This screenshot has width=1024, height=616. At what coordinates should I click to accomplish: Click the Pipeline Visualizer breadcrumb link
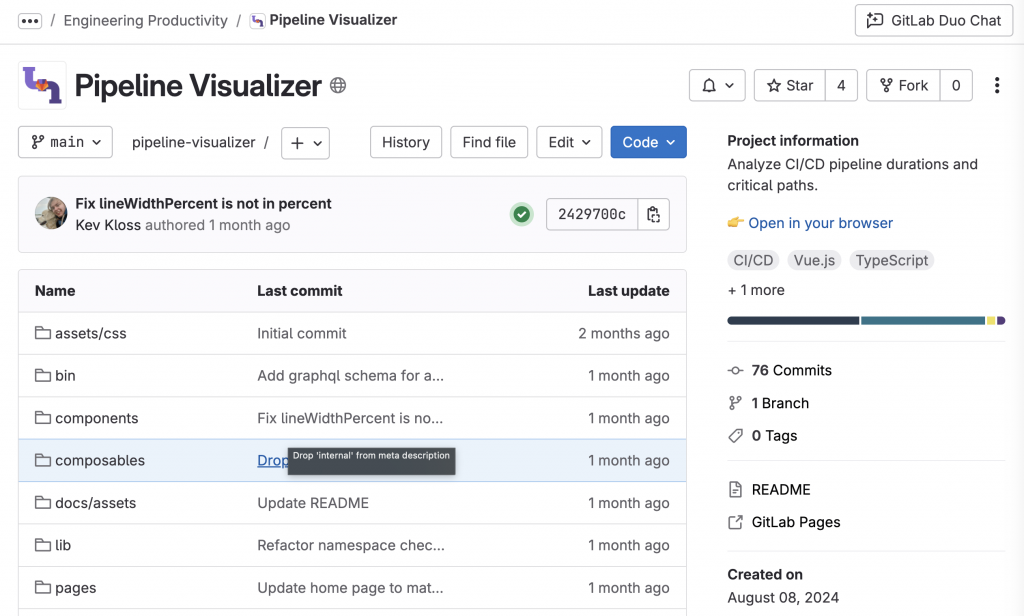(333, 20)
